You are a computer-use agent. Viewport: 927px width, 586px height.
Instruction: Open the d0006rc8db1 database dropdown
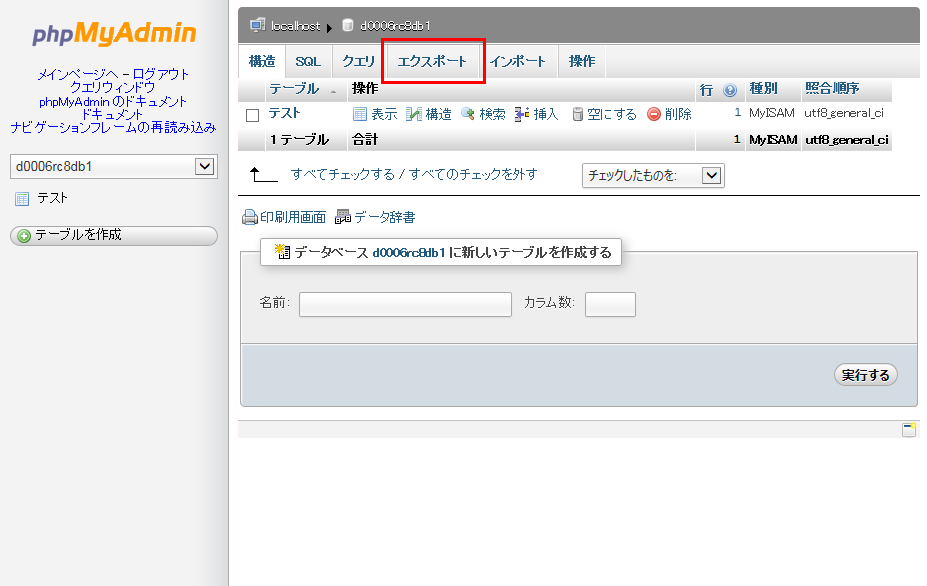click(x=205, y=167)
